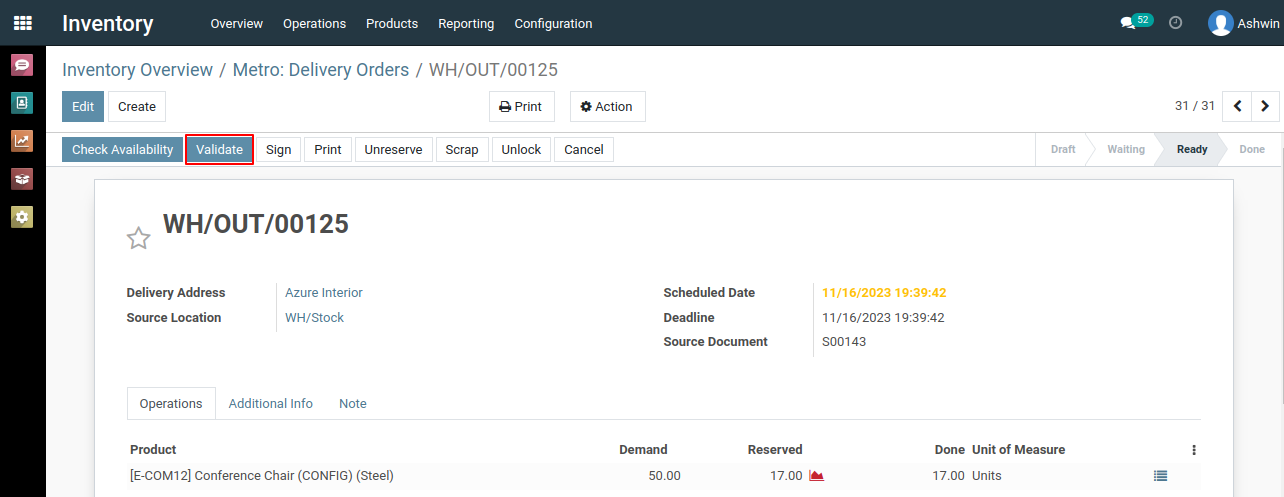The image size is (1284, 497).
Task: Open the apps grid menu icon
Action: [x=22, y=22]
